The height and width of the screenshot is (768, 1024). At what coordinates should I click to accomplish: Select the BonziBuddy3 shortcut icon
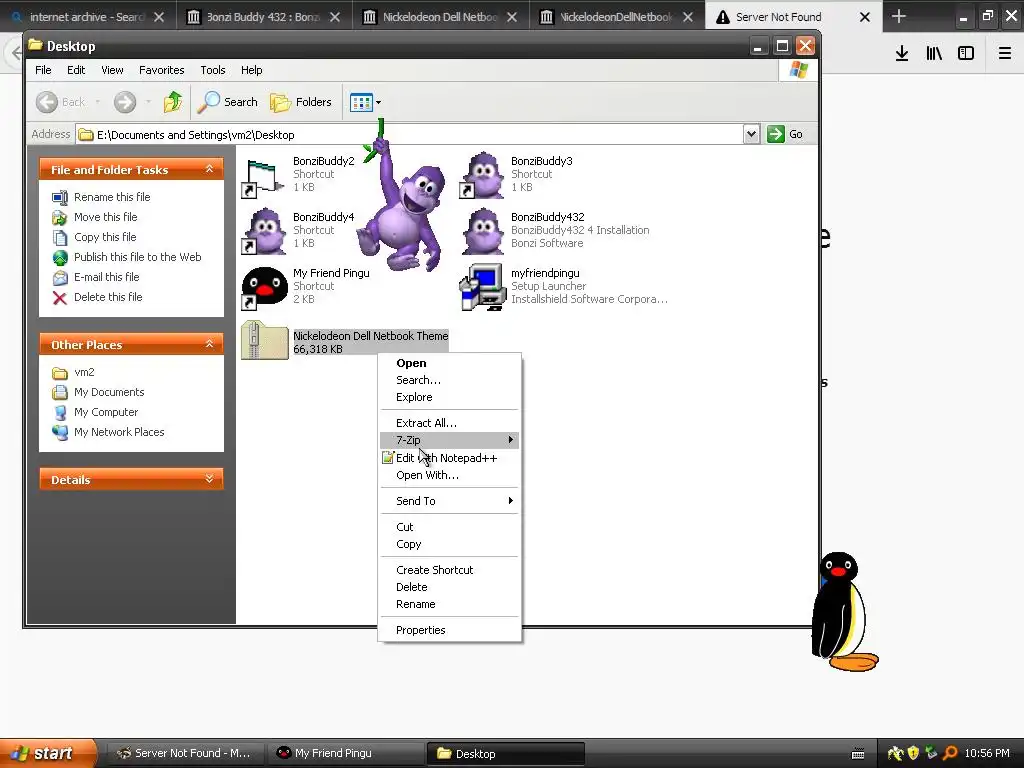pos(482,175)
